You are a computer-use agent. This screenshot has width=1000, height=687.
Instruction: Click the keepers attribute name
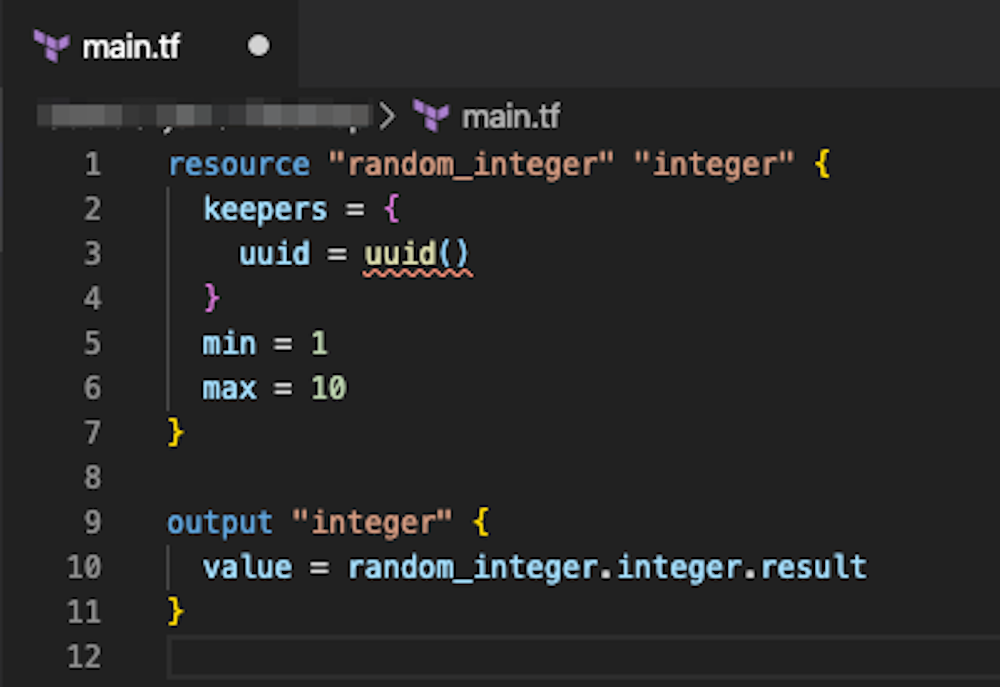tap(263, 208)
